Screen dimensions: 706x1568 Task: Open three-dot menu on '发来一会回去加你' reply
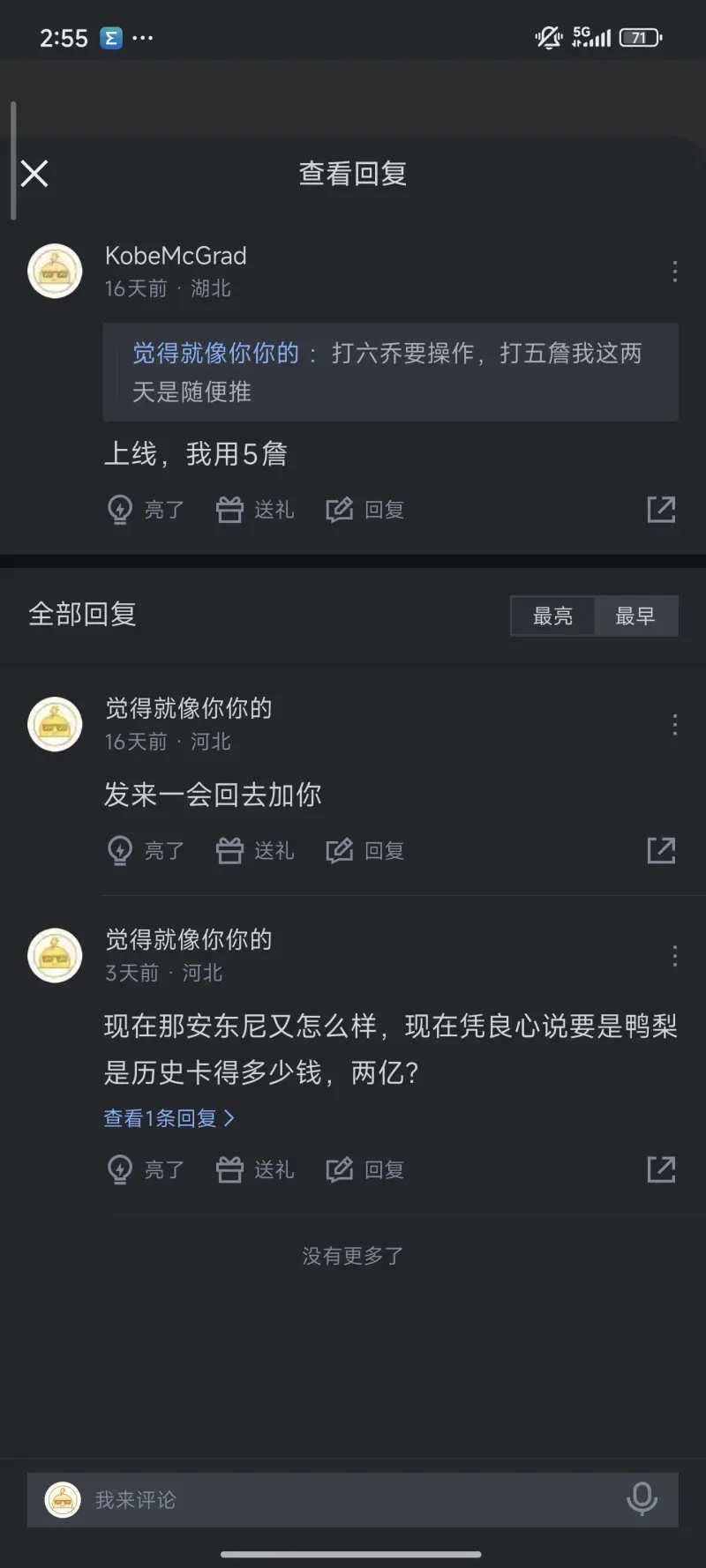tap(675, 725)
